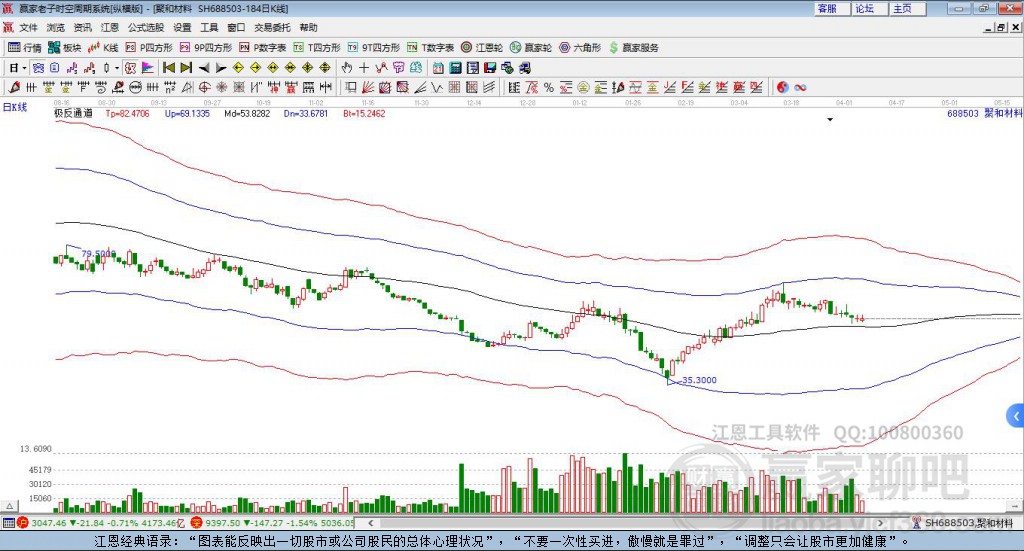Viewport: 1024px width, 551px height.
Task: Open the T数字表 time table
Action: (x=430, y=48)
